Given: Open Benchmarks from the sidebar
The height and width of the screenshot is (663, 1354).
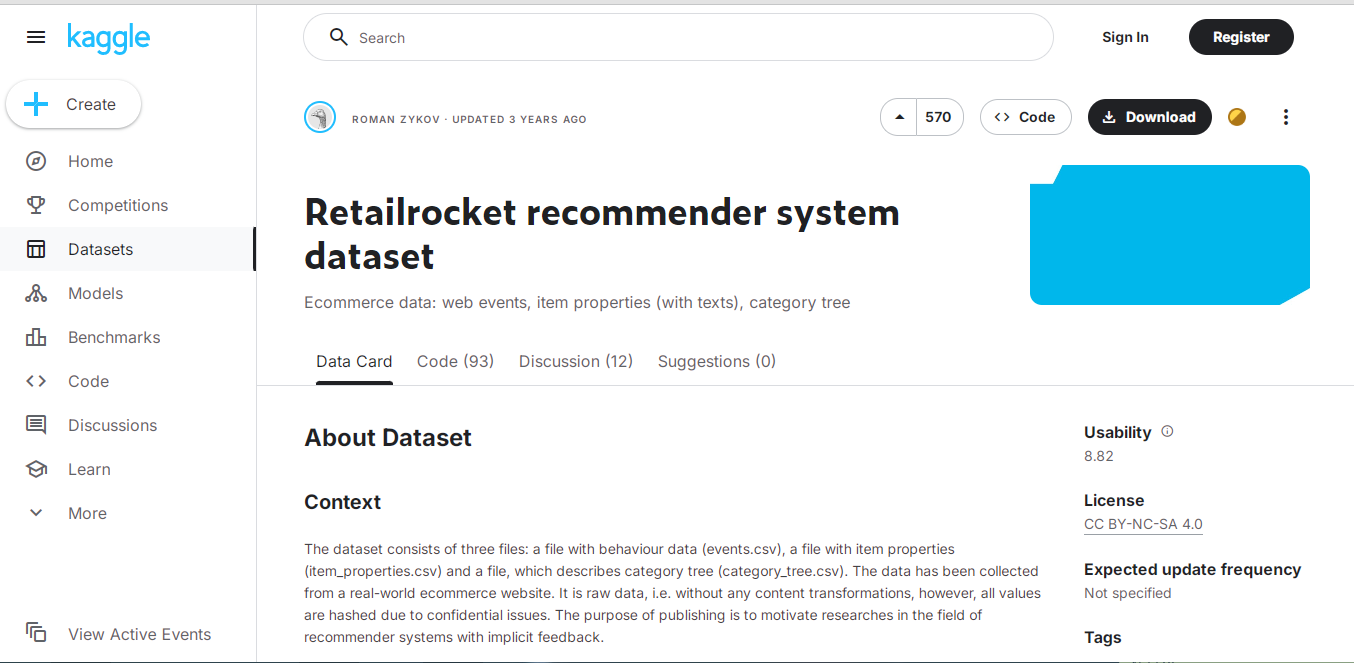Looking at the screenshot, I should (114, 337).
